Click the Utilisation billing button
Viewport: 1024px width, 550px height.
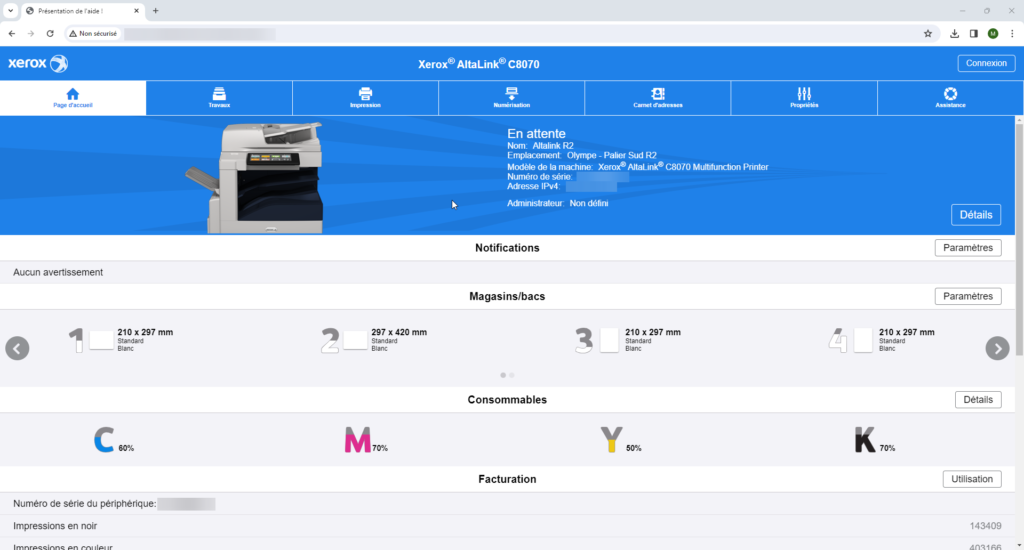pos(971,479)
